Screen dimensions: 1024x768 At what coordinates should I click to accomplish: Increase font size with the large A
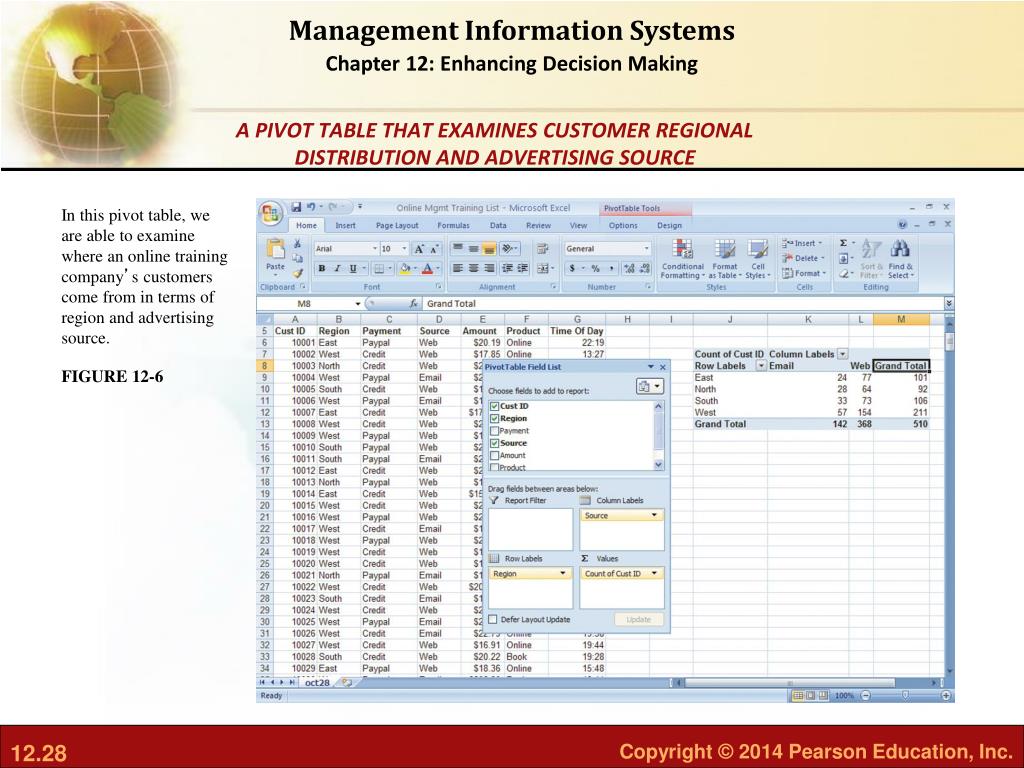coord(419,249)
